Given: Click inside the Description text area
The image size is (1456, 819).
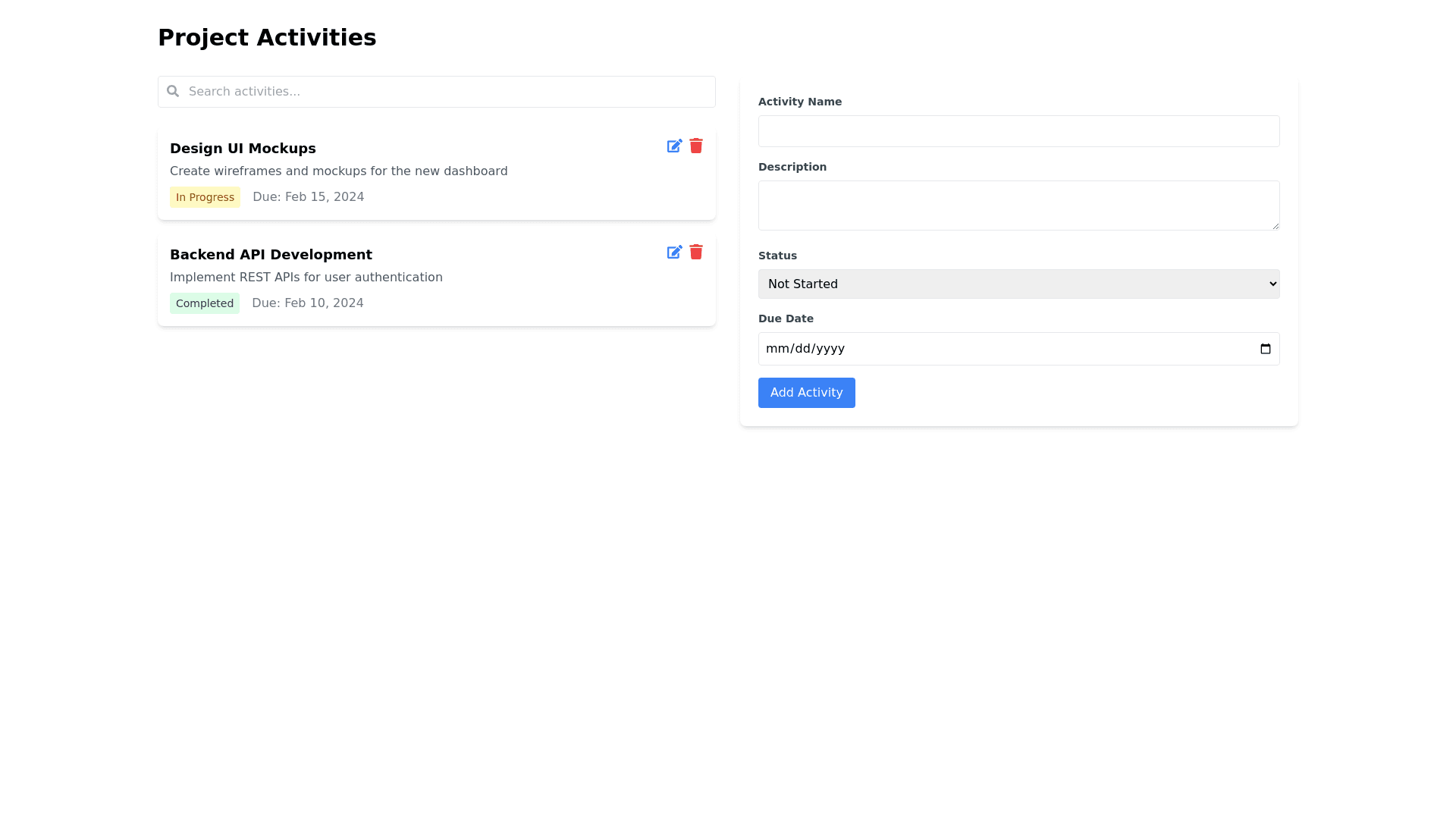Looking at the screenshot, I should 1018,205.
